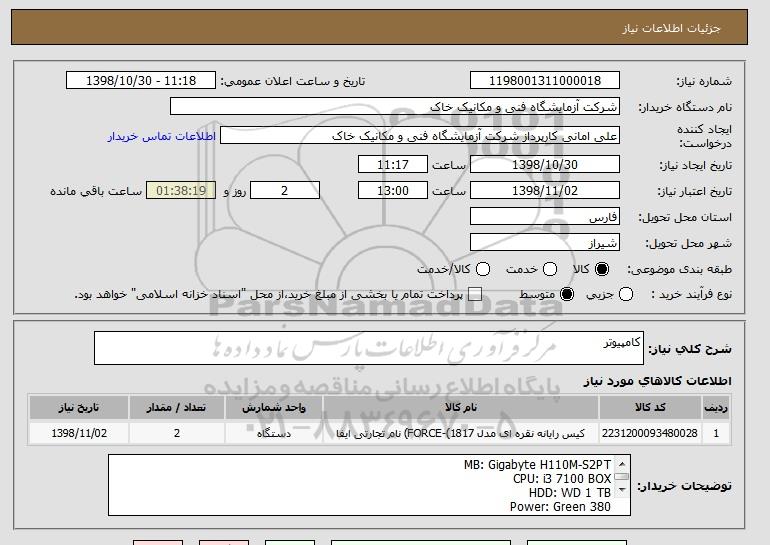Click the buyer organization name field
Viewport: 770px width, 545px height.
(x=395, y=107)
